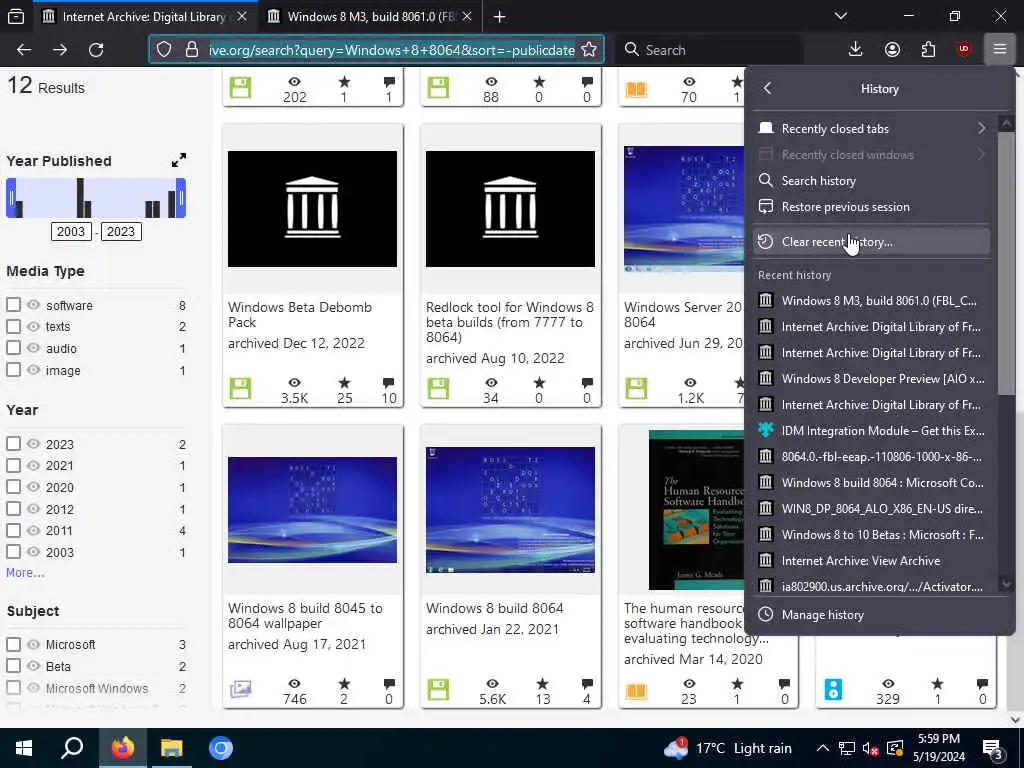Open IDM Integration Module history entry

[x=872, y=431]
